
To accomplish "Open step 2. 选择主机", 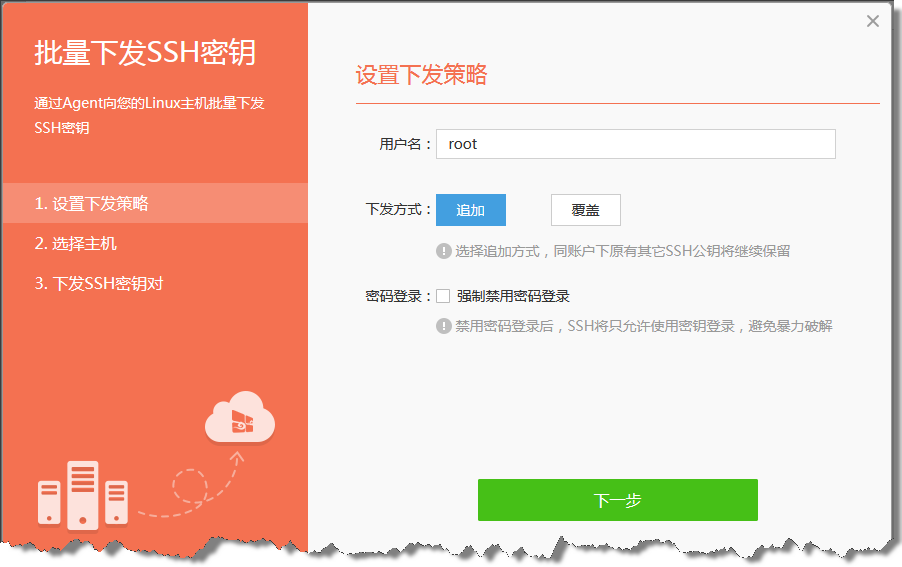I will click(x=76, y=243).
